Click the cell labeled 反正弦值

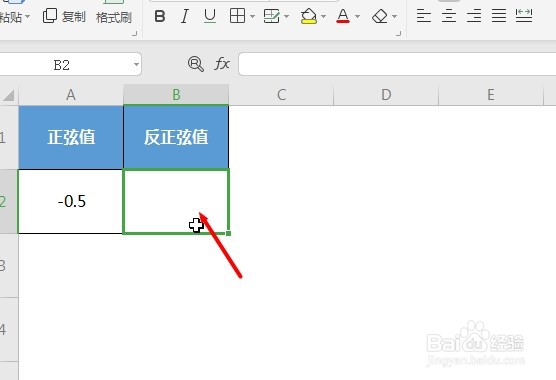click(x=176, y=137)
